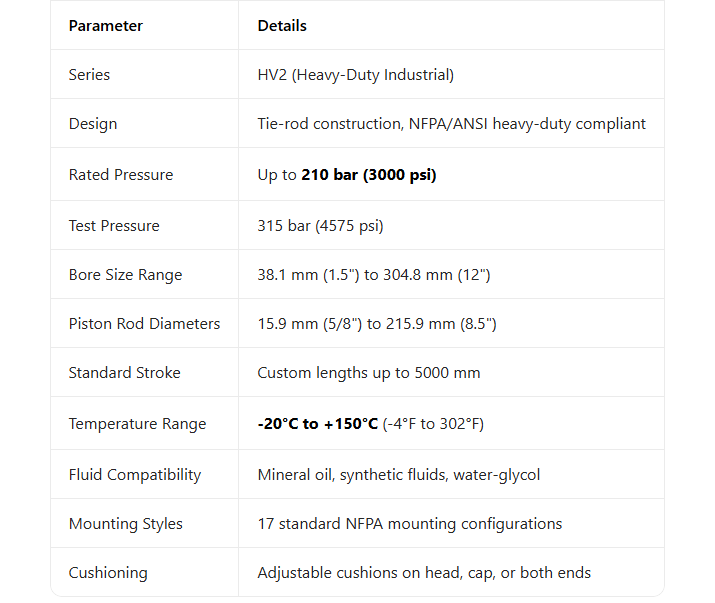Click the Bore Size Range label
This screenshot has width=715, height=603.
125,275
